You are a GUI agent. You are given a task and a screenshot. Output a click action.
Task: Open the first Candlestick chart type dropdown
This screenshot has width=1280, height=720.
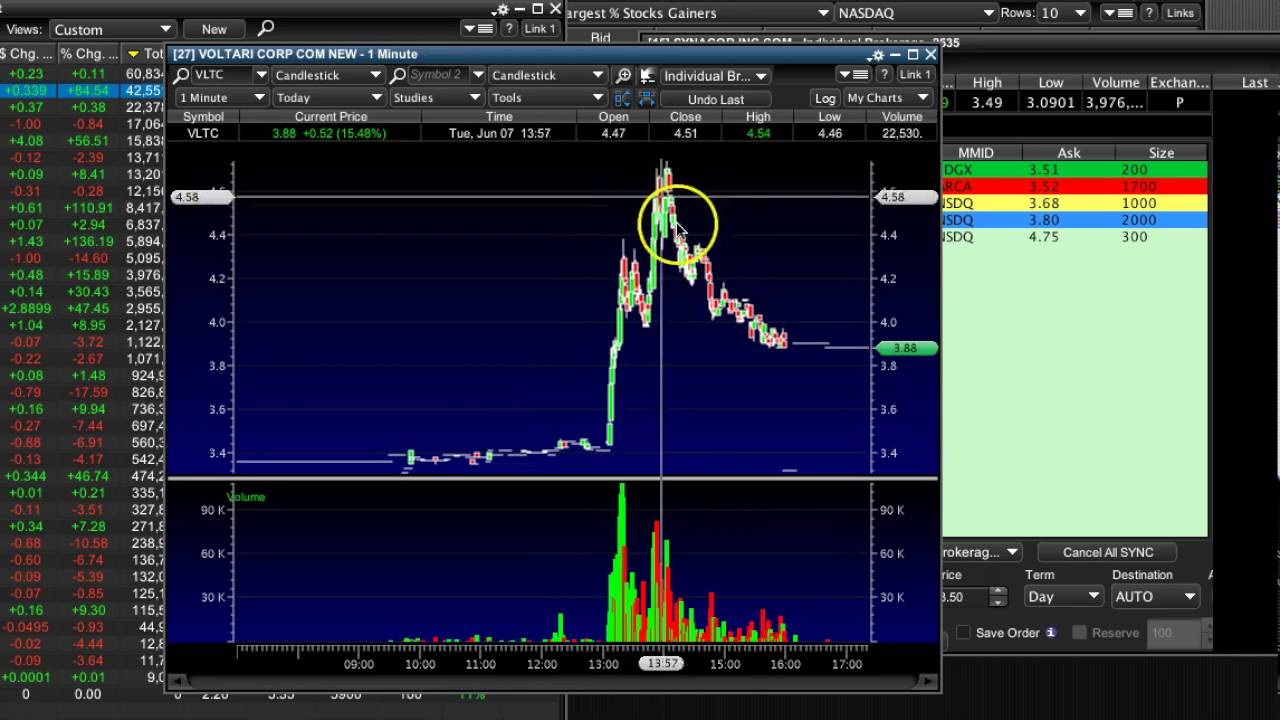pos(328,75)
